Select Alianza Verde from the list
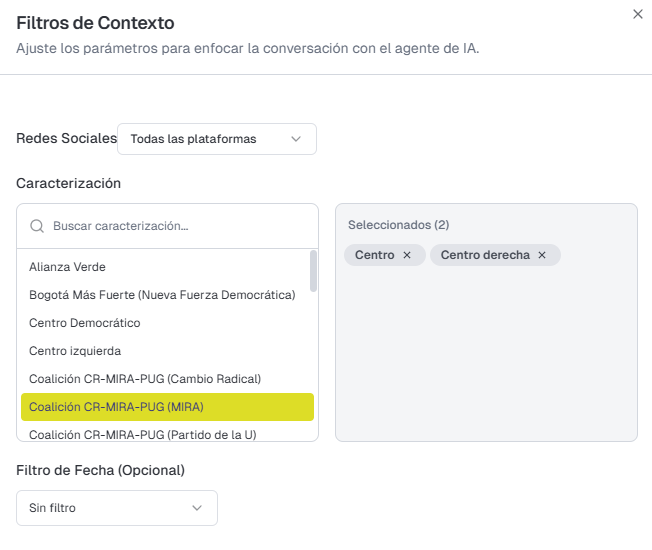 [x=68, y=267]
